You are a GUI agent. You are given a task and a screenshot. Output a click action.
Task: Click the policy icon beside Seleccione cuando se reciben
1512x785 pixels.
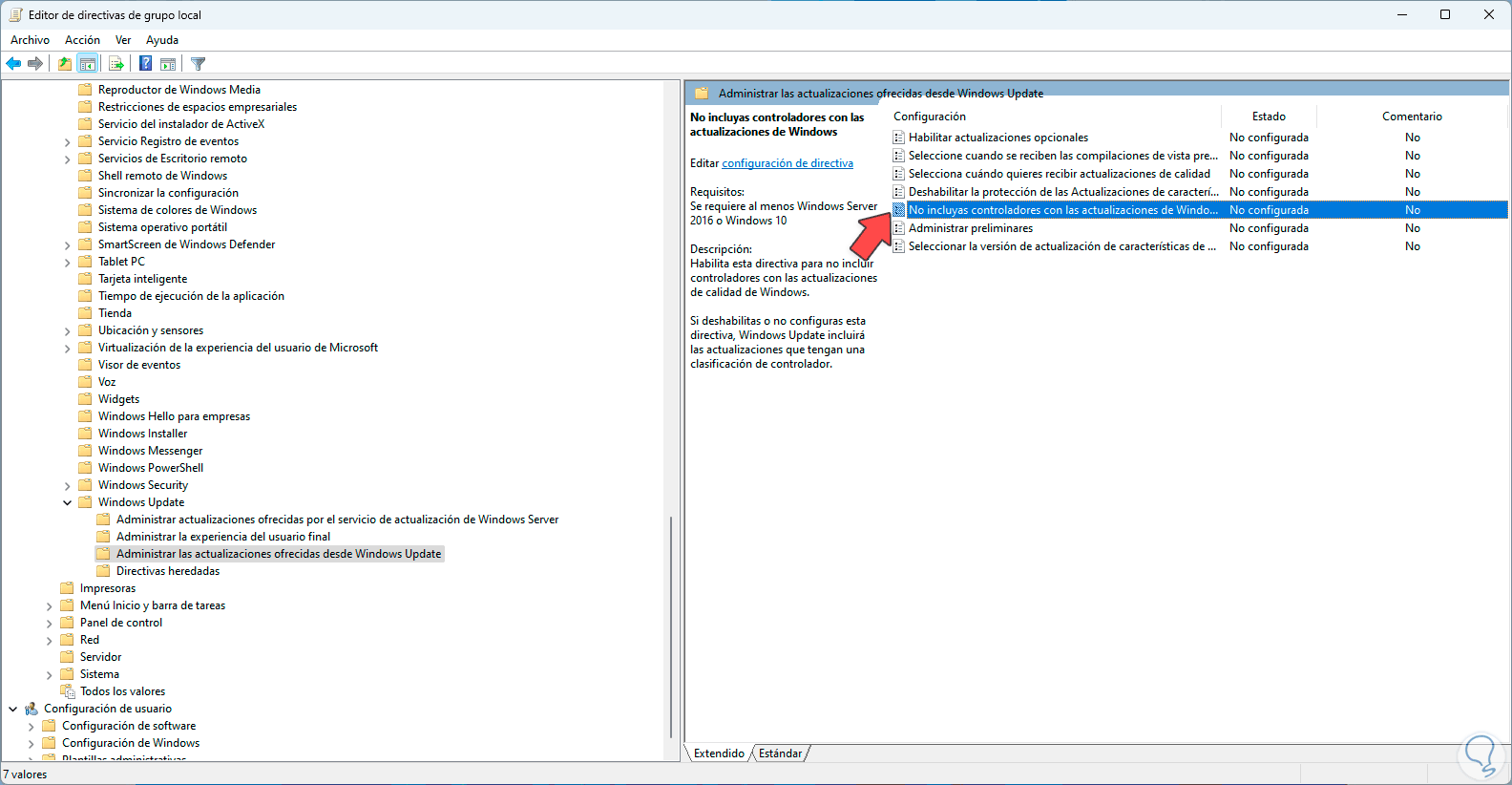898,156
